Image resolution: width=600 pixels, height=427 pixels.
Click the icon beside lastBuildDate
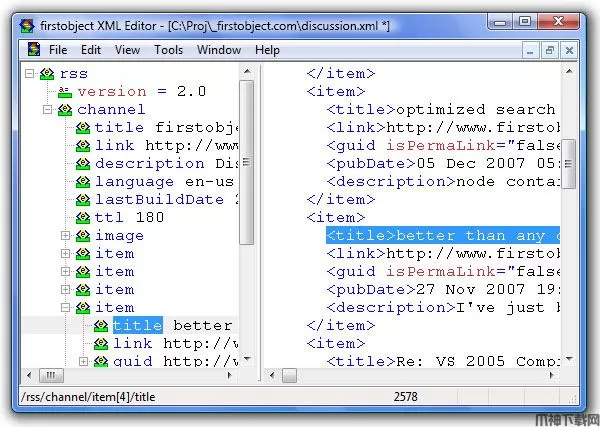(x=83, y=200)
